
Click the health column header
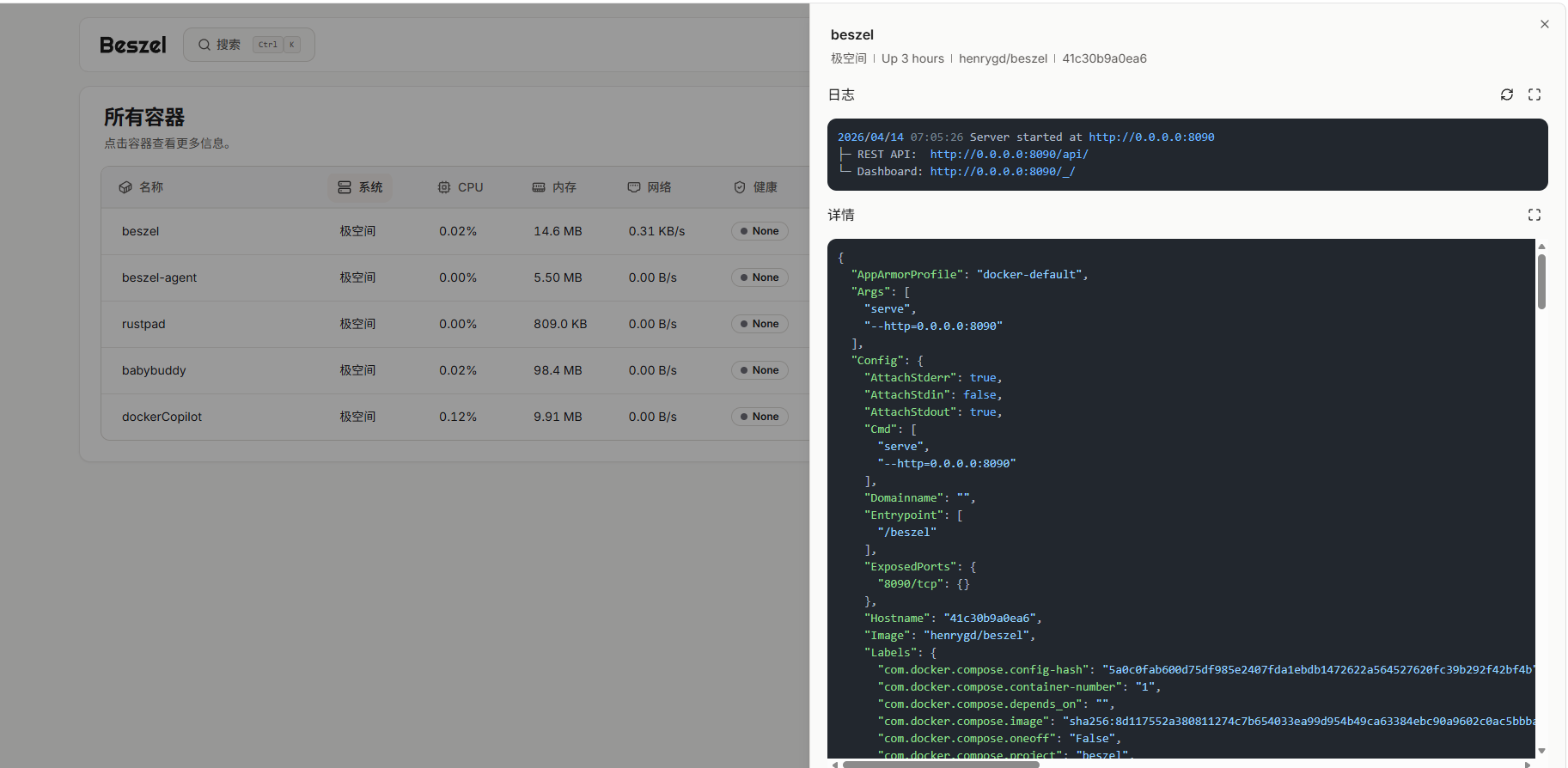755,187
